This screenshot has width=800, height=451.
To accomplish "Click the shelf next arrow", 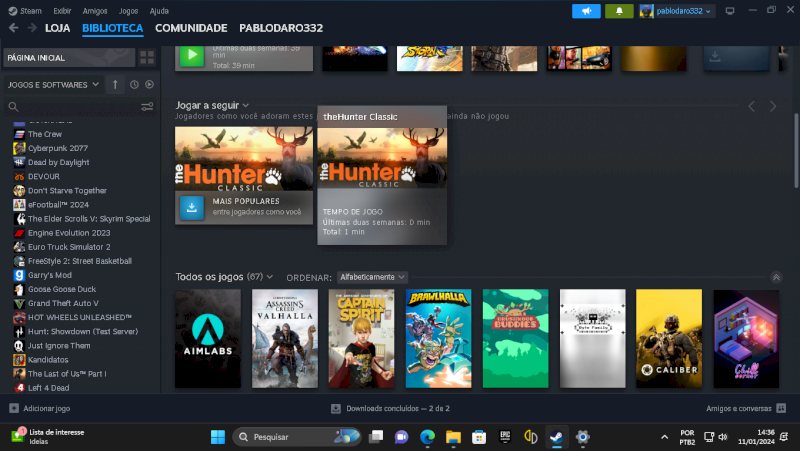I will [x=773, y=106].
